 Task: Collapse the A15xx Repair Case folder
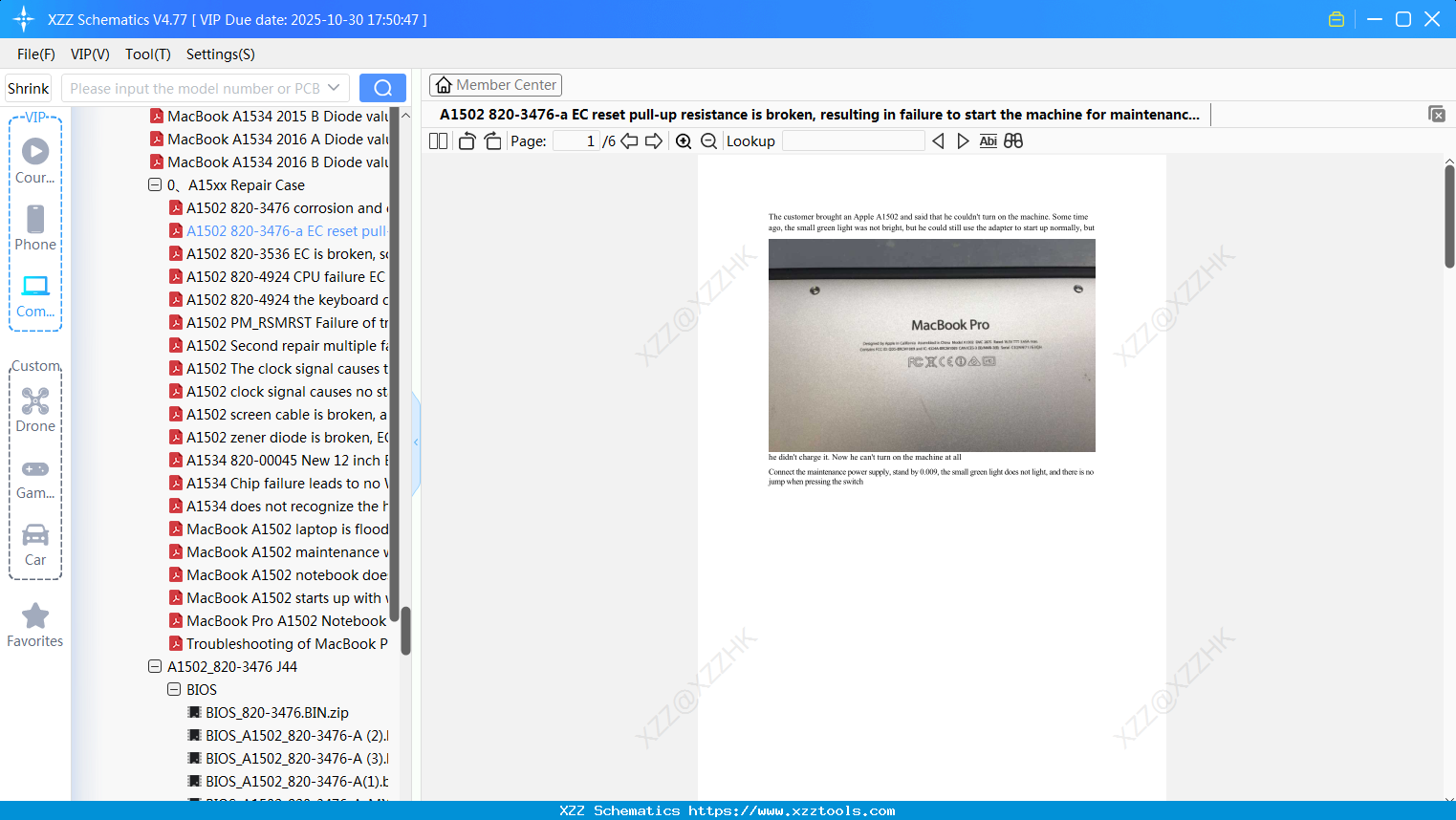(155, 185)
